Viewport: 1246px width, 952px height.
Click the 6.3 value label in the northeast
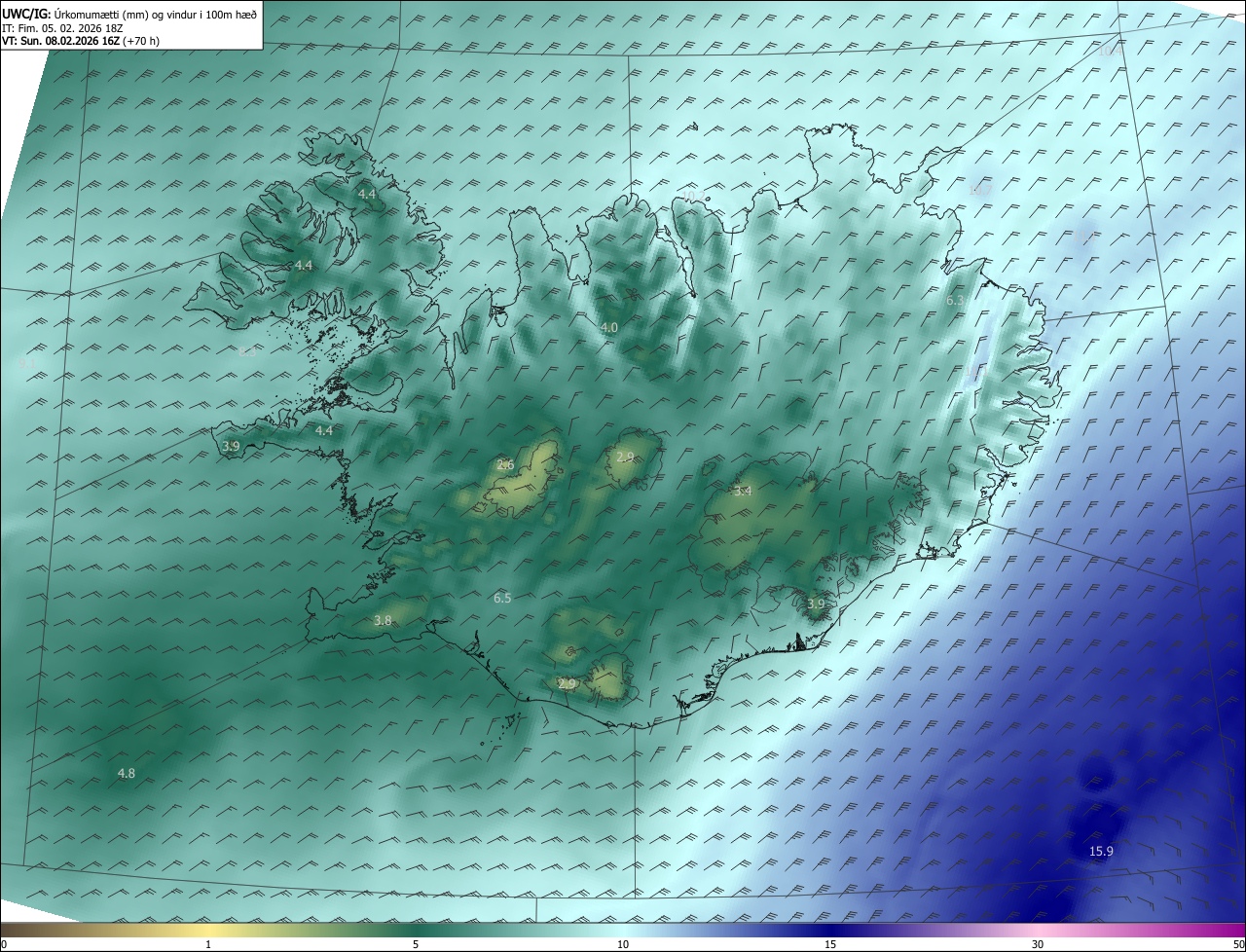click(x=955, y=302)
